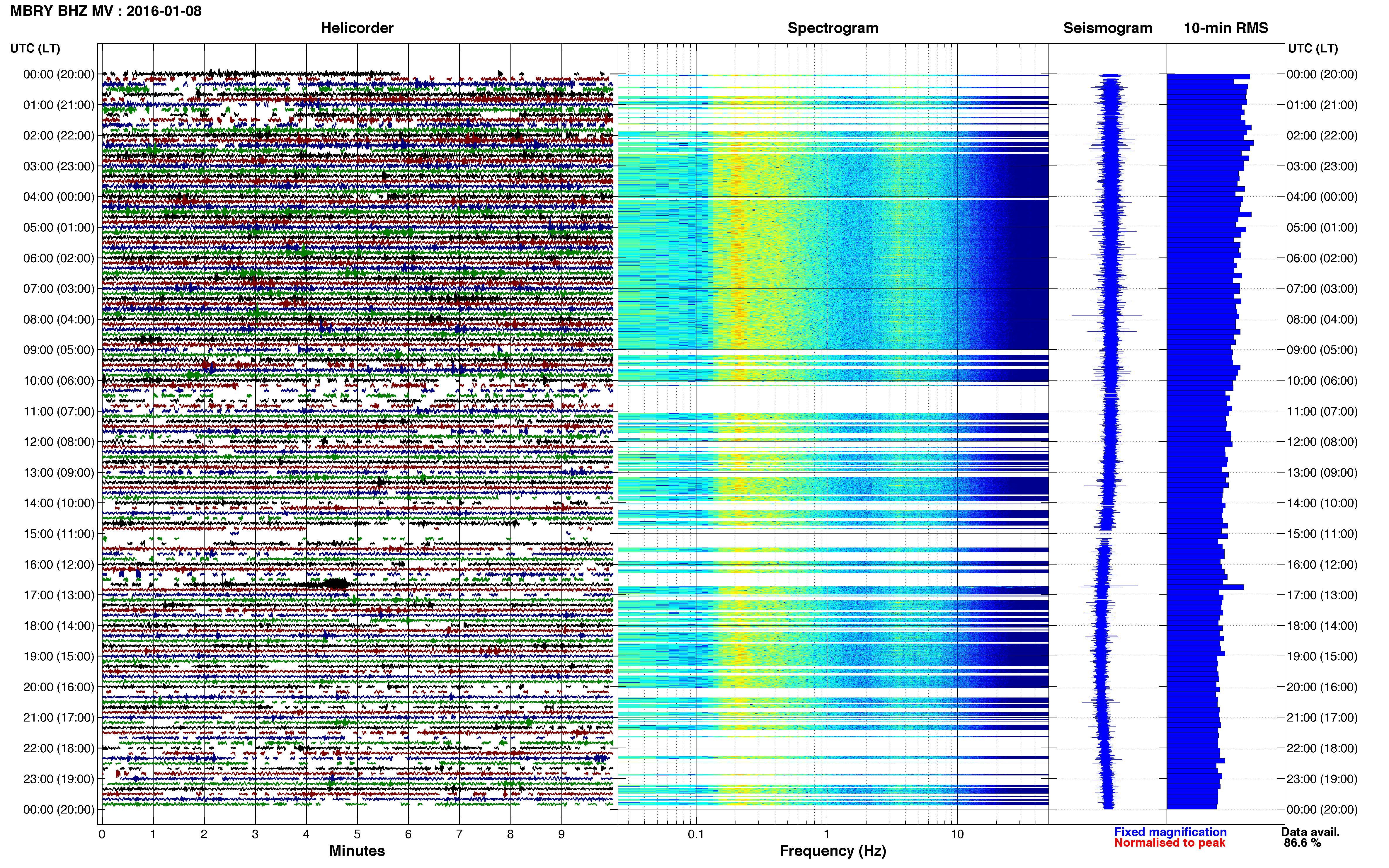Click the left 01:00 (21:00) time label
This screenshot has width=1389, height=868.
(59, 105)
